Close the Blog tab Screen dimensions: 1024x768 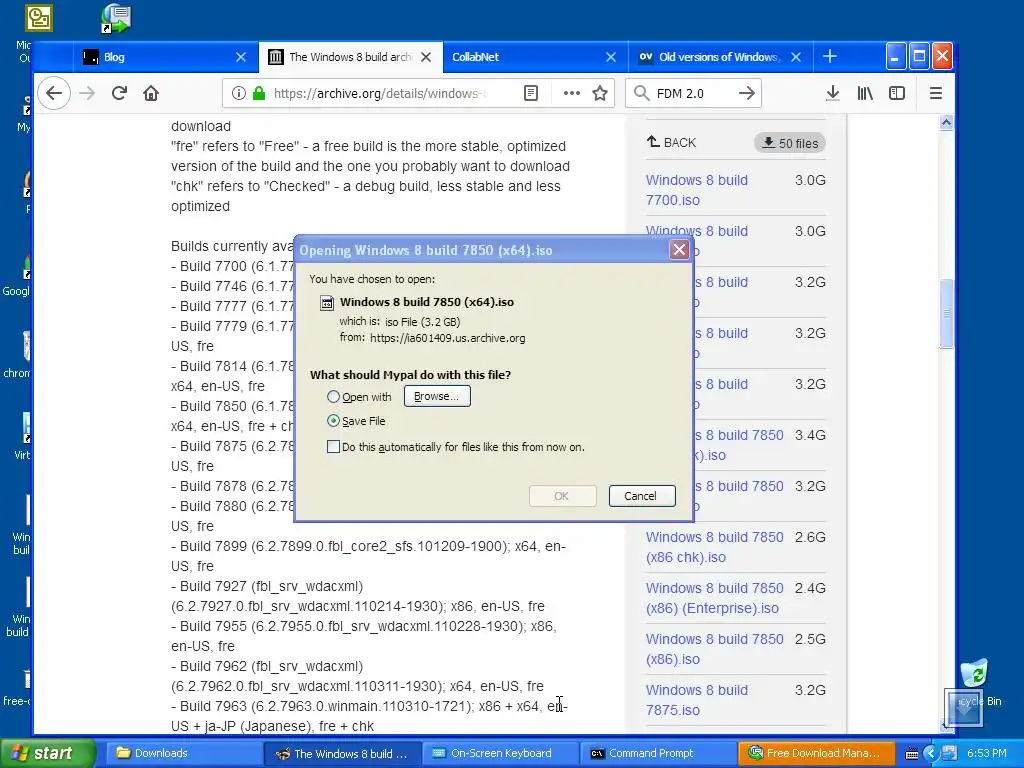(x=241, y=57)
